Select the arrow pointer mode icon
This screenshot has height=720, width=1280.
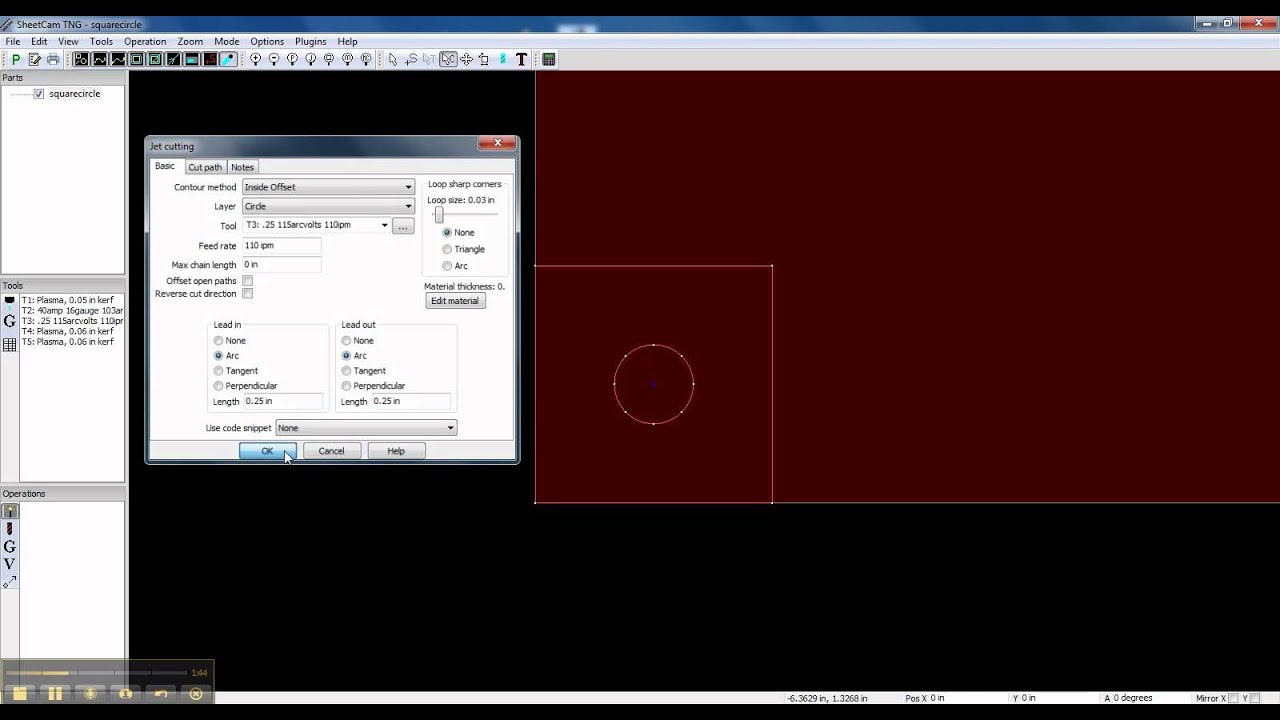(393, 59)
